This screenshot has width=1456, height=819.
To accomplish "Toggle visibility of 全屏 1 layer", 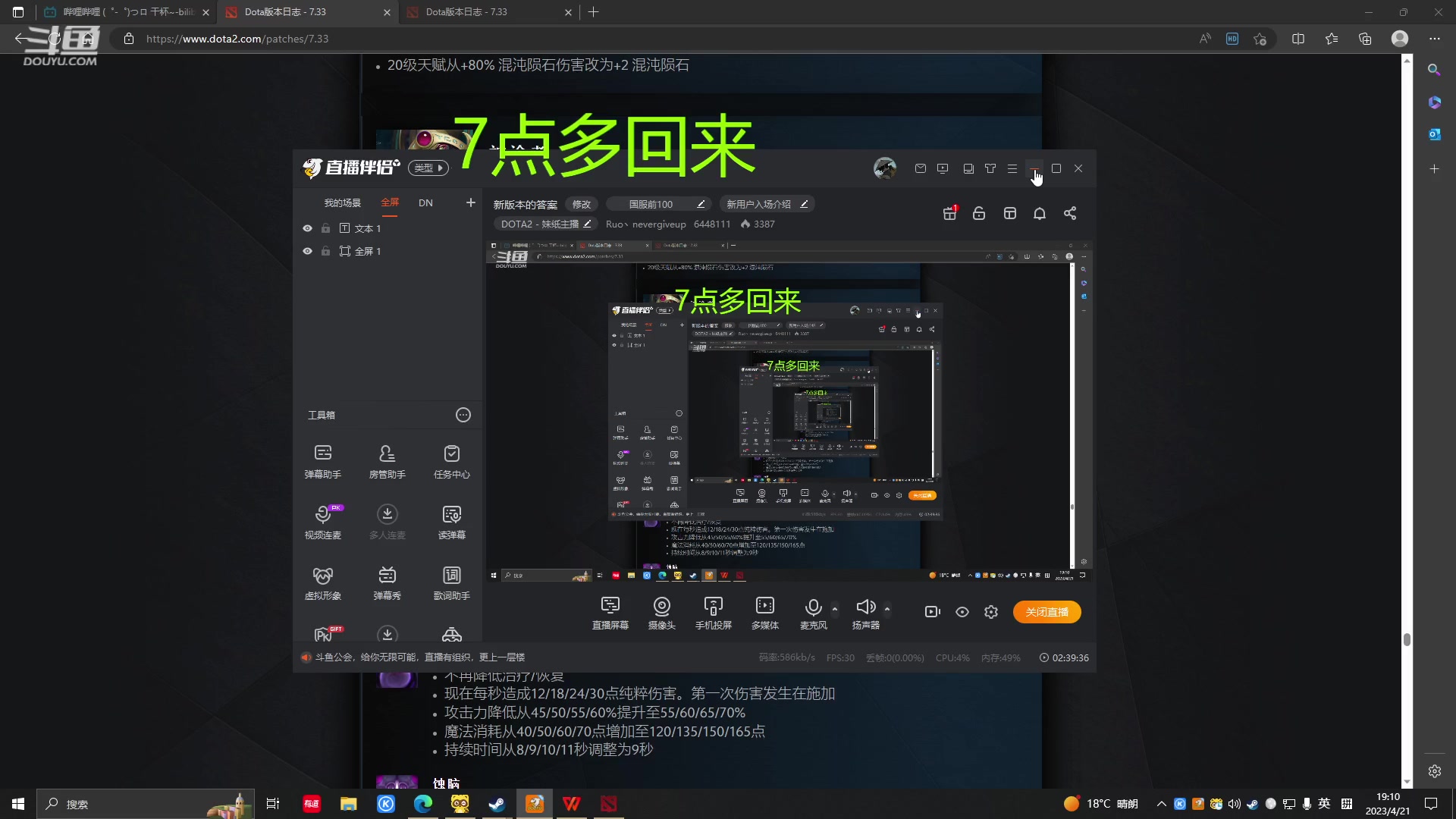I will pyautogui.click(x=307, y=251).
